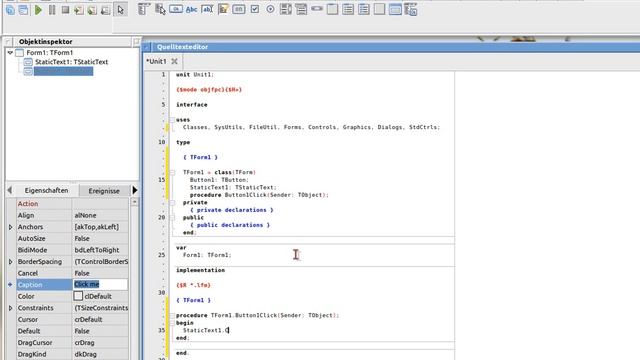Stop the program with square stop icon

(x=65, y=10)
